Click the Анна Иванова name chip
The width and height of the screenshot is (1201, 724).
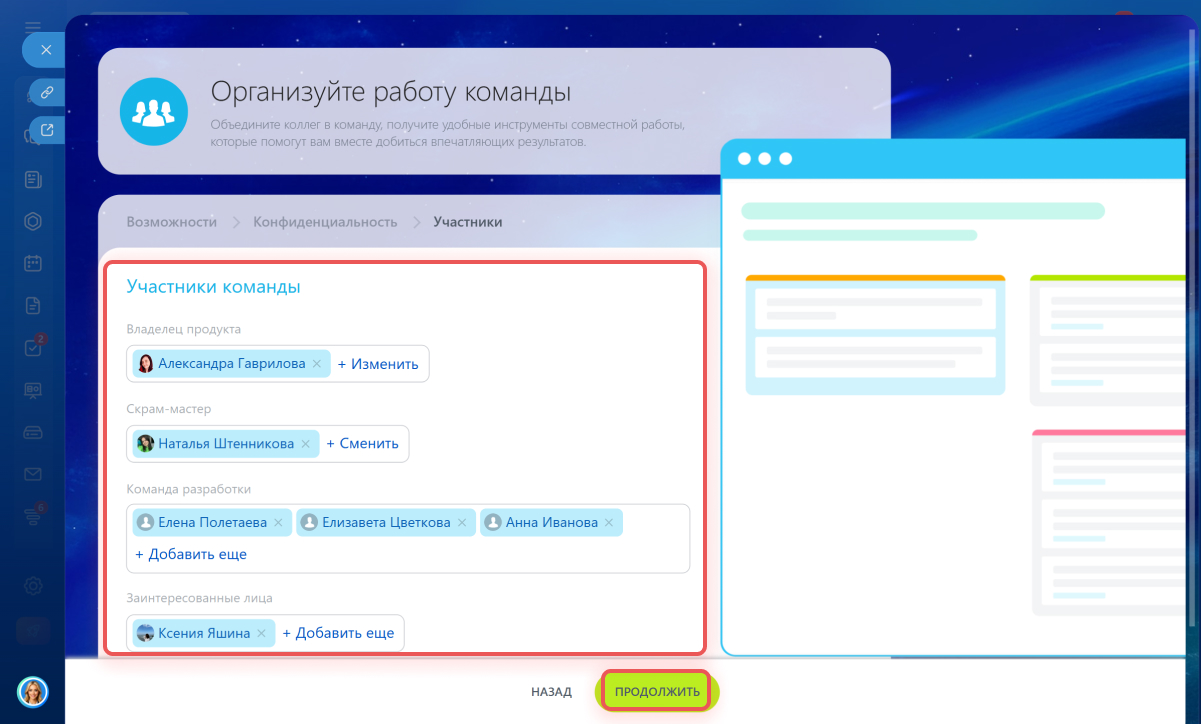[x=551, y=522]
